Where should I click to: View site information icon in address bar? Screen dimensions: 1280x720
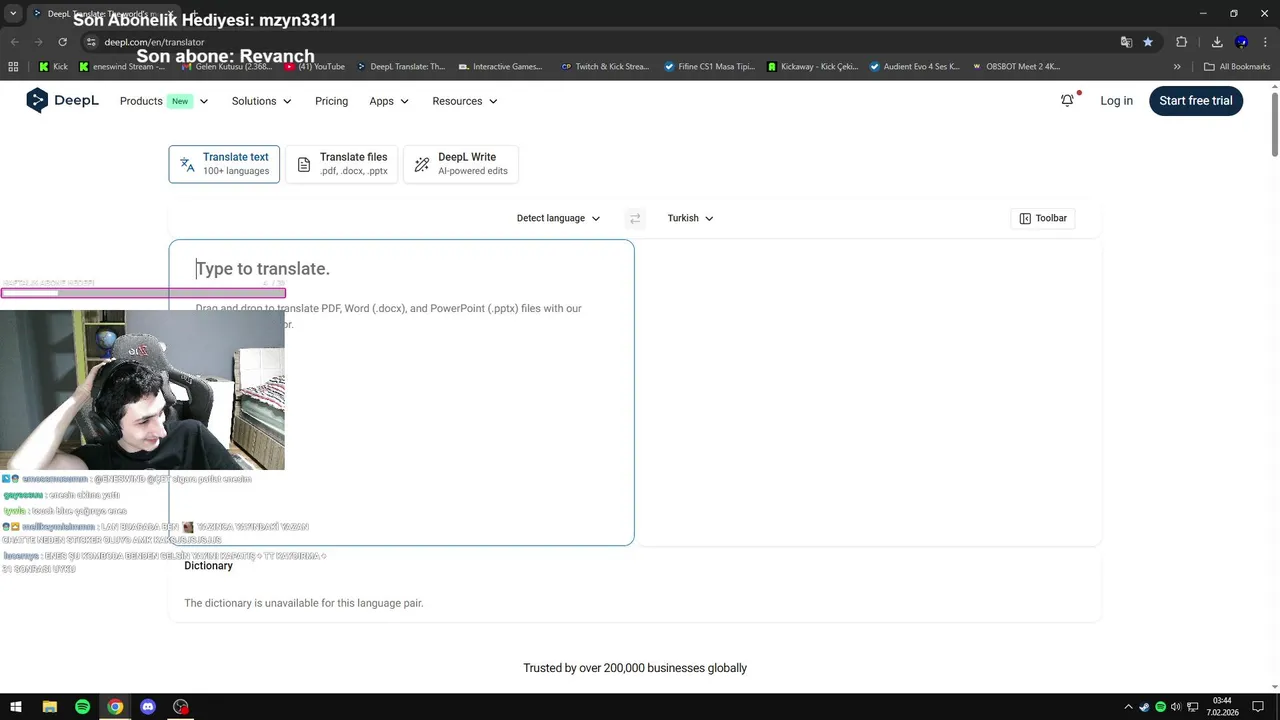[x=91, y=42]
